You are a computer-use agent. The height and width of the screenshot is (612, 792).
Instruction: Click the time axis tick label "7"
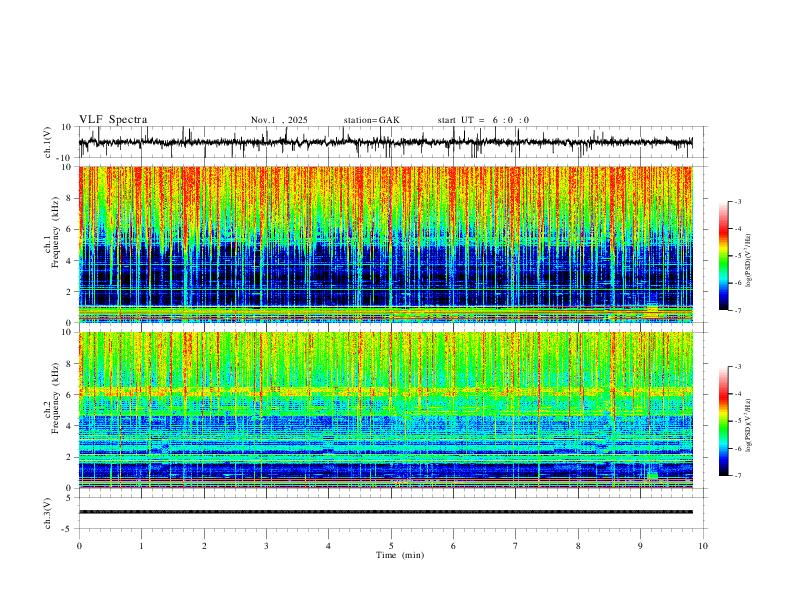click(x=516, y=546)
